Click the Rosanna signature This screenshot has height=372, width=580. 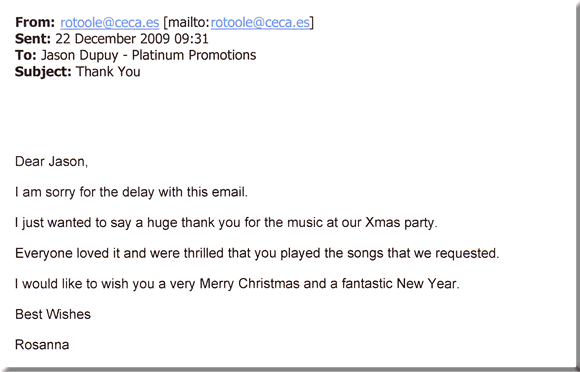click(x=42, y=345)
